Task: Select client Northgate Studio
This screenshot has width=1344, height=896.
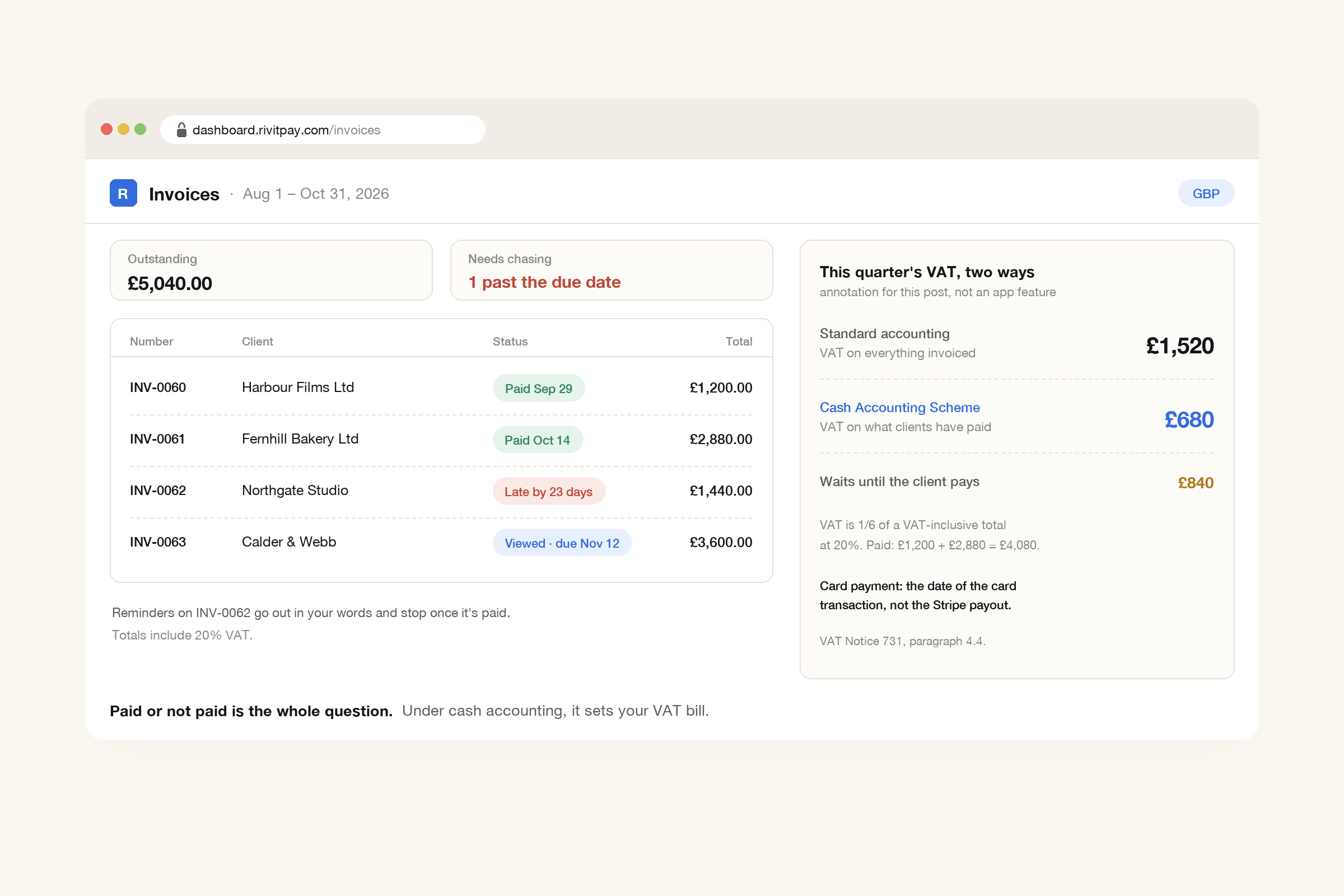Action: 295,491
